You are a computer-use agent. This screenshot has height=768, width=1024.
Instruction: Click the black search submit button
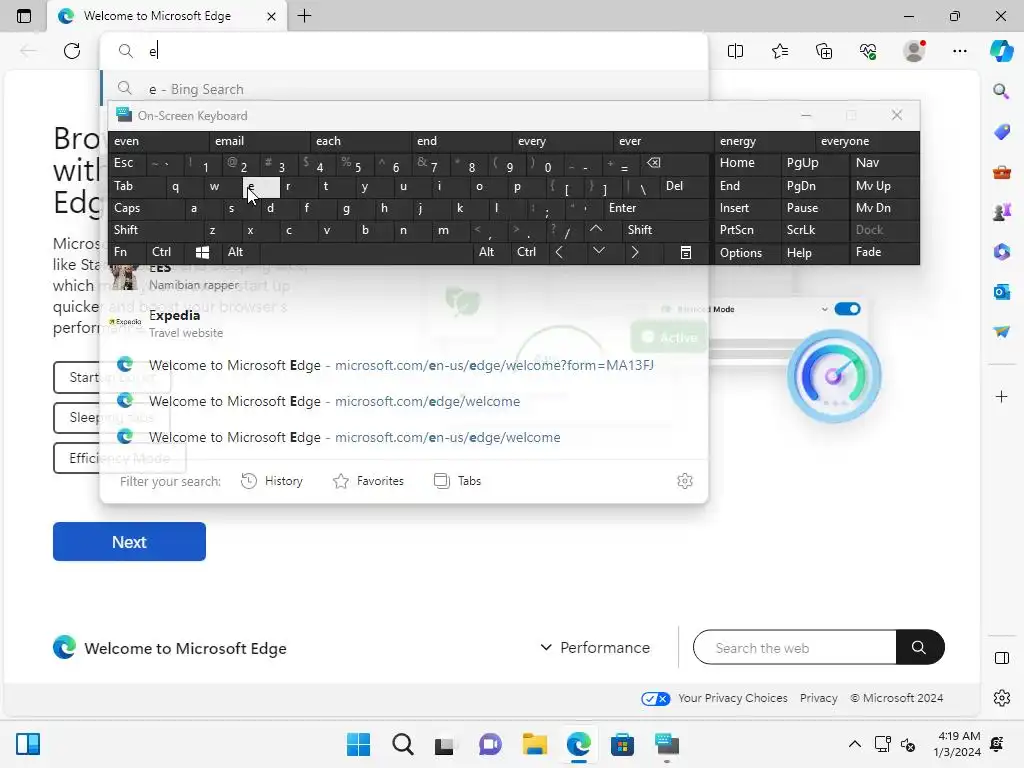(x=920, y=647)
